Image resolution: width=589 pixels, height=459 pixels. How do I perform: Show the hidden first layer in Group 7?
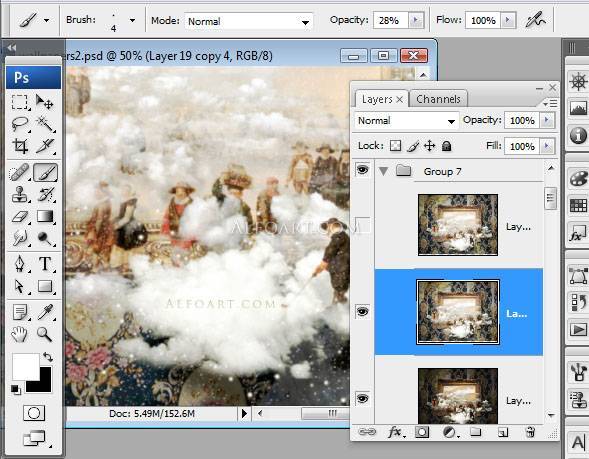tap(362, 225)
